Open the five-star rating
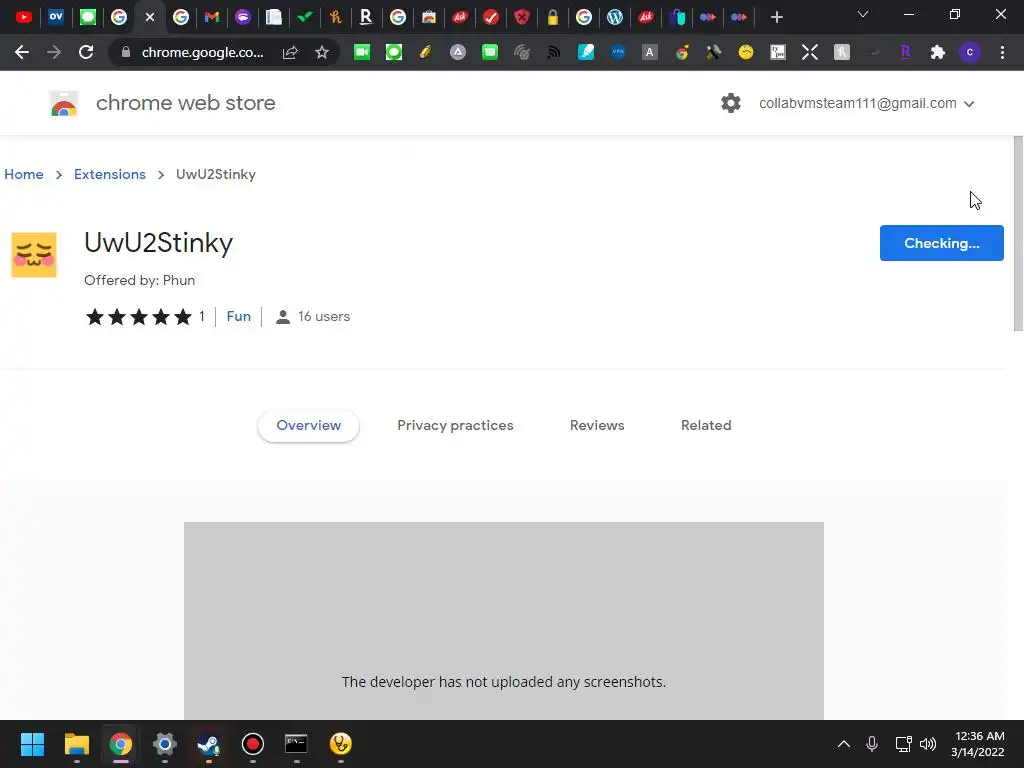The width and height of the screenshot is (1024, 768). (138, 317)
